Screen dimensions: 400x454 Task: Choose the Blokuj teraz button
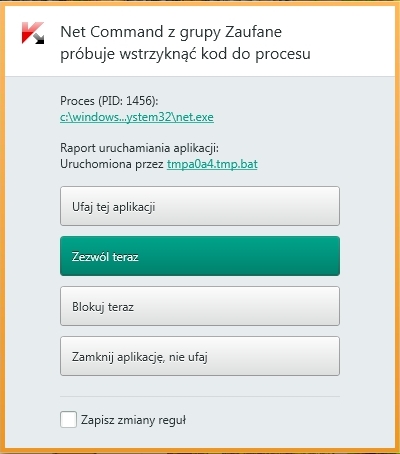click(200, 306)
